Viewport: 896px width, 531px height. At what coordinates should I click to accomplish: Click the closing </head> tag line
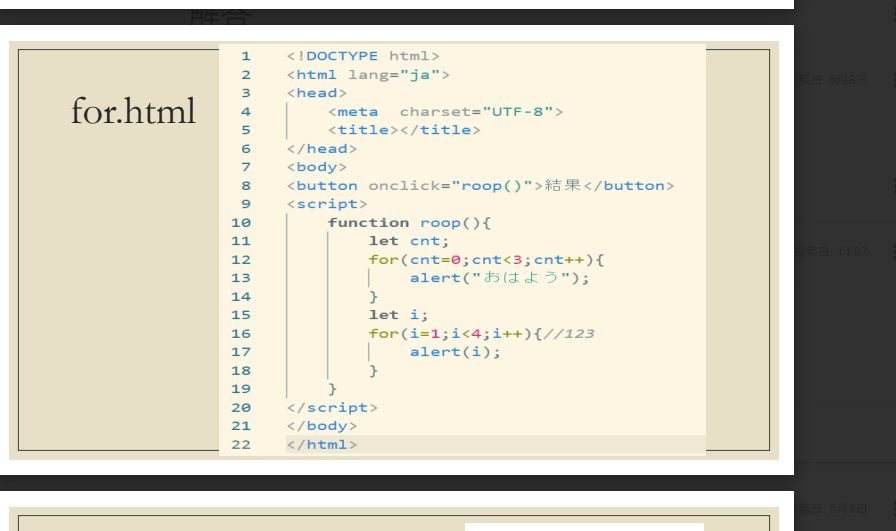[322, 149]
